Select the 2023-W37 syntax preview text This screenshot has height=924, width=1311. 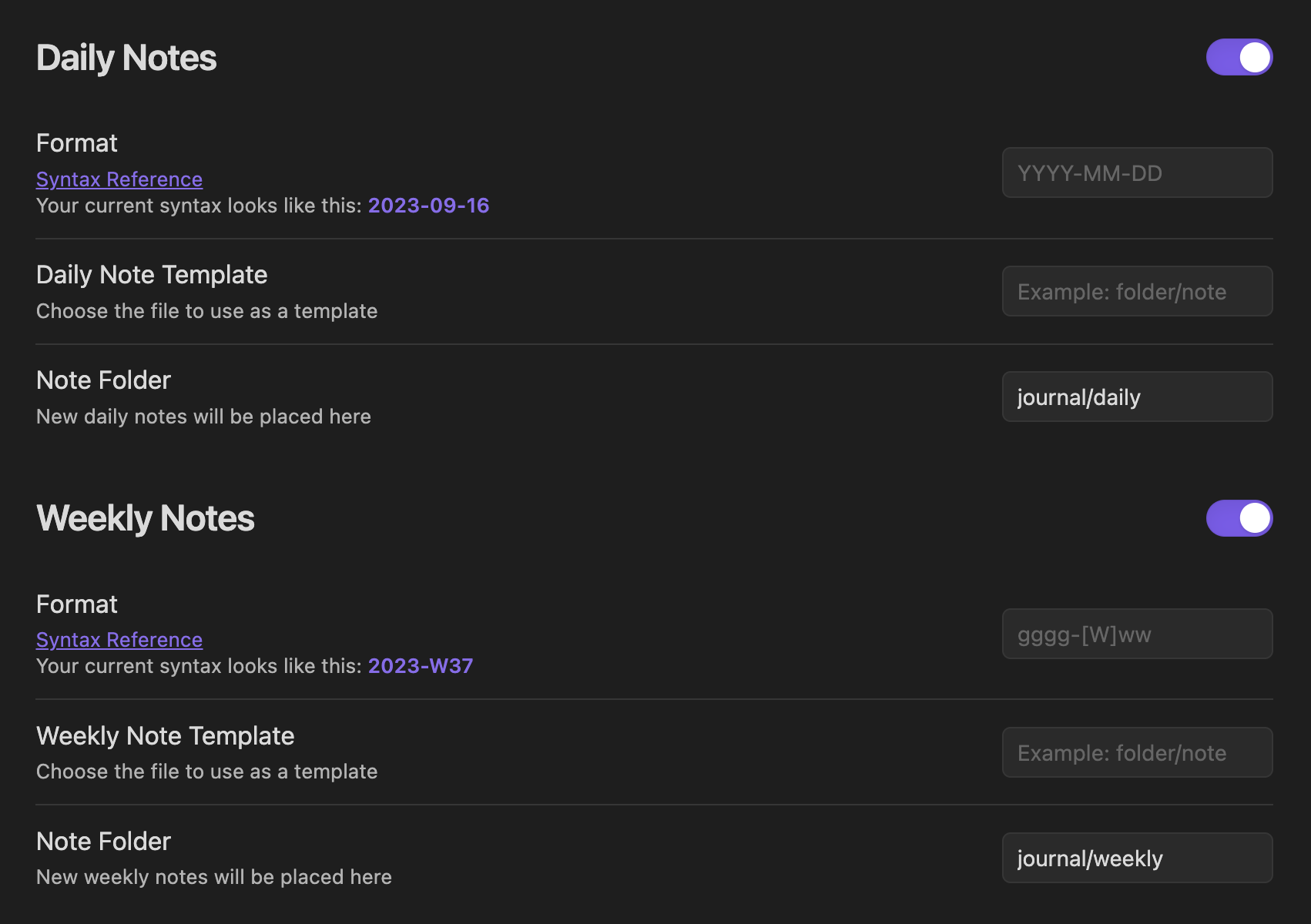coord(421,666)
